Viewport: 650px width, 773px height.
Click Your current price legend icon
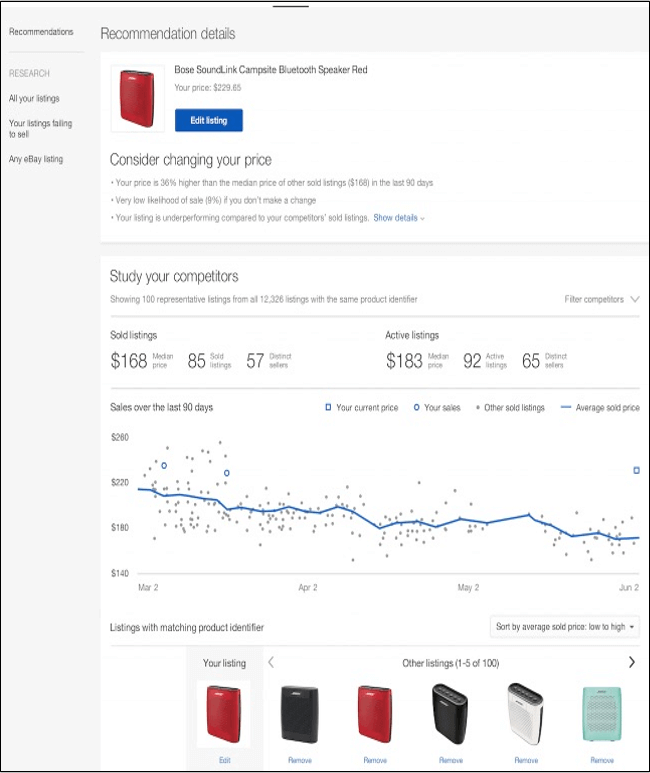[x=328, y=407]
